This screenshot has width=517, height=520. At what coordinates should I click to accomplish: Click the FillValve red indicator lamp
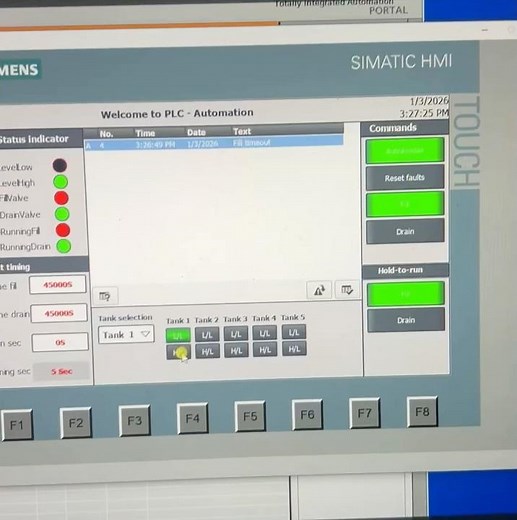click(61, 198)
